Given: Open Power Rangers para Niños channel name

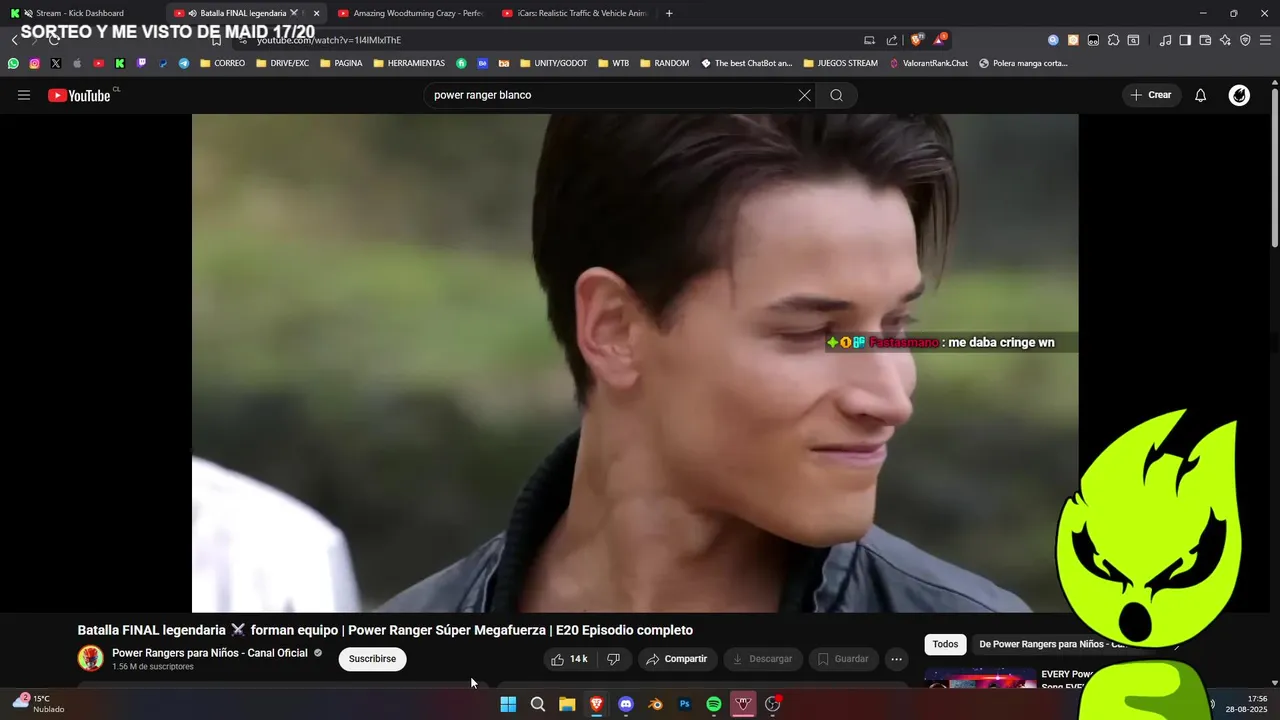Looking at the screenshot, I should [x=210, y=653].
